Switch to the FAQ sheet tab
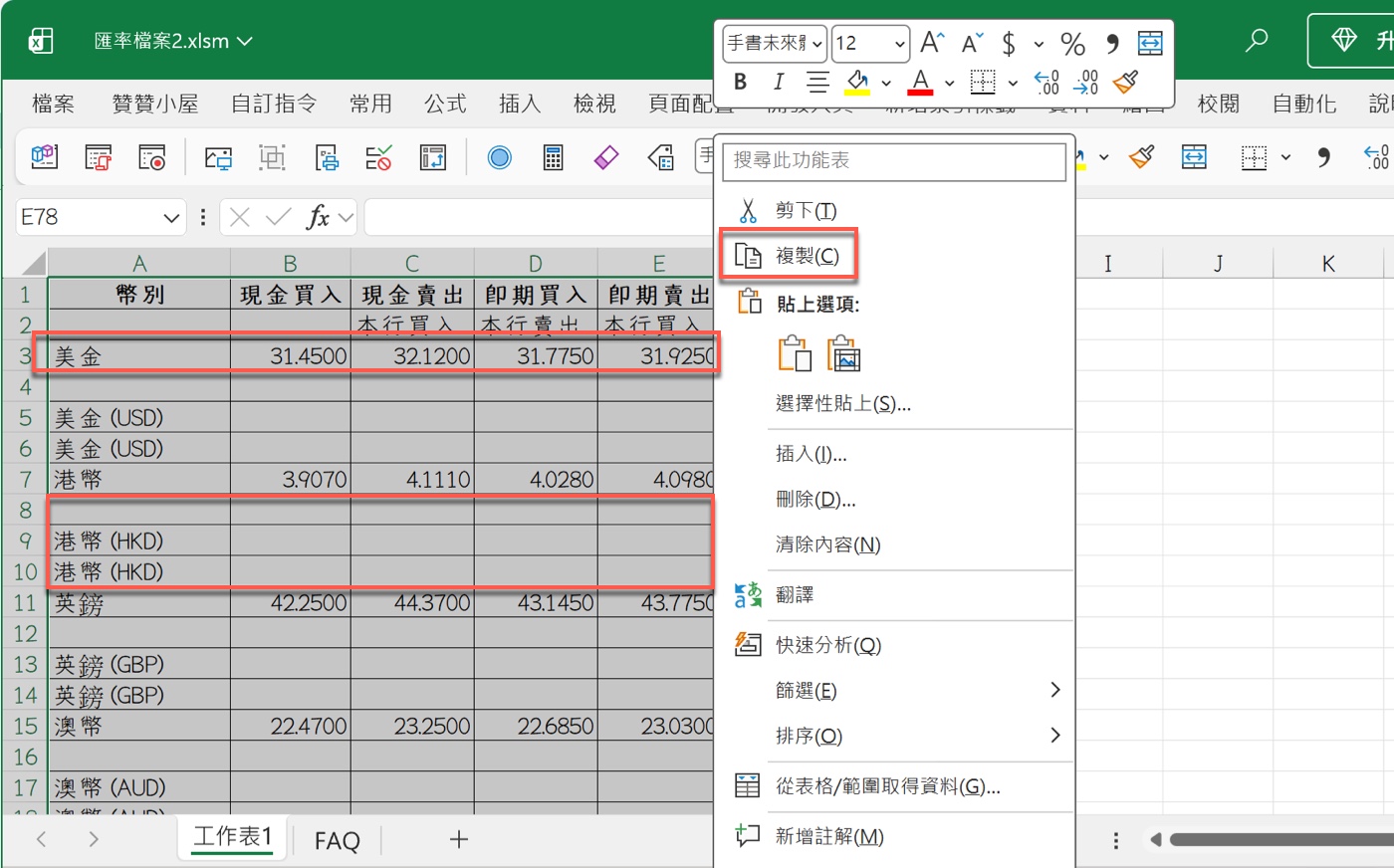 pos(337,841)
